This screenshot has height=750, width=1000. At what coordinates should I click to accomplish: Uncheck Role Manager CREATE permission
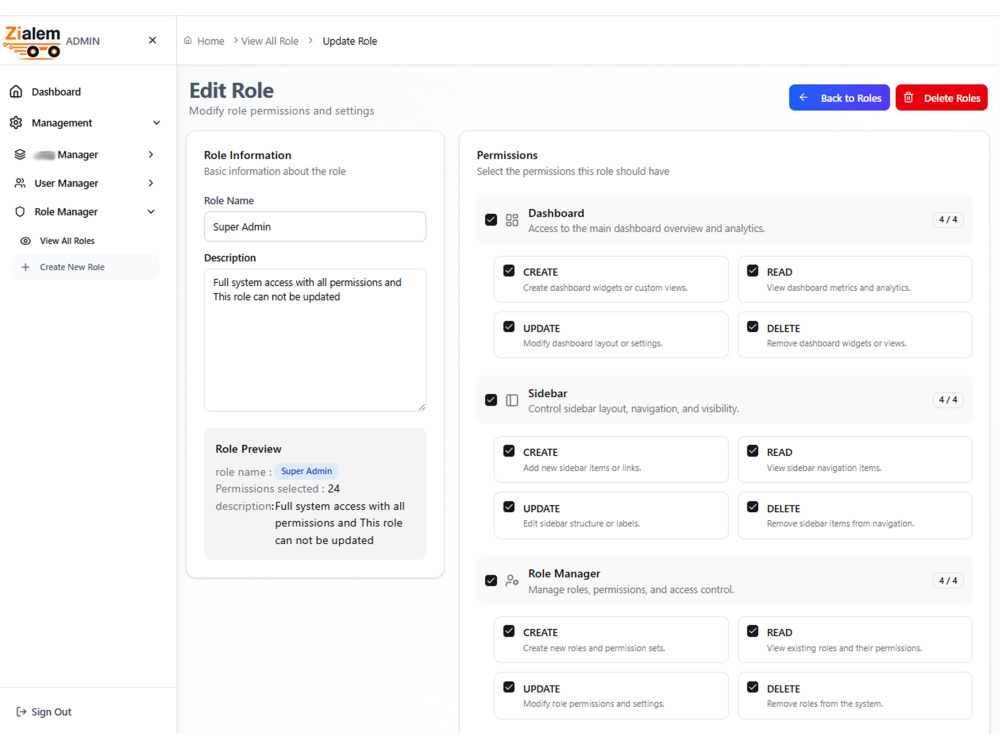tap(508, 631)
